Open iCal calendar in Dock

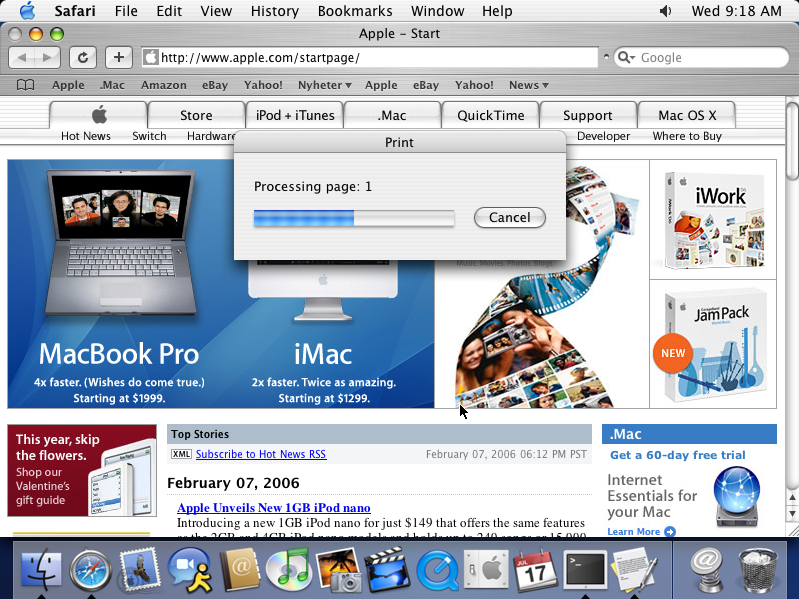(x=535, y=569)
